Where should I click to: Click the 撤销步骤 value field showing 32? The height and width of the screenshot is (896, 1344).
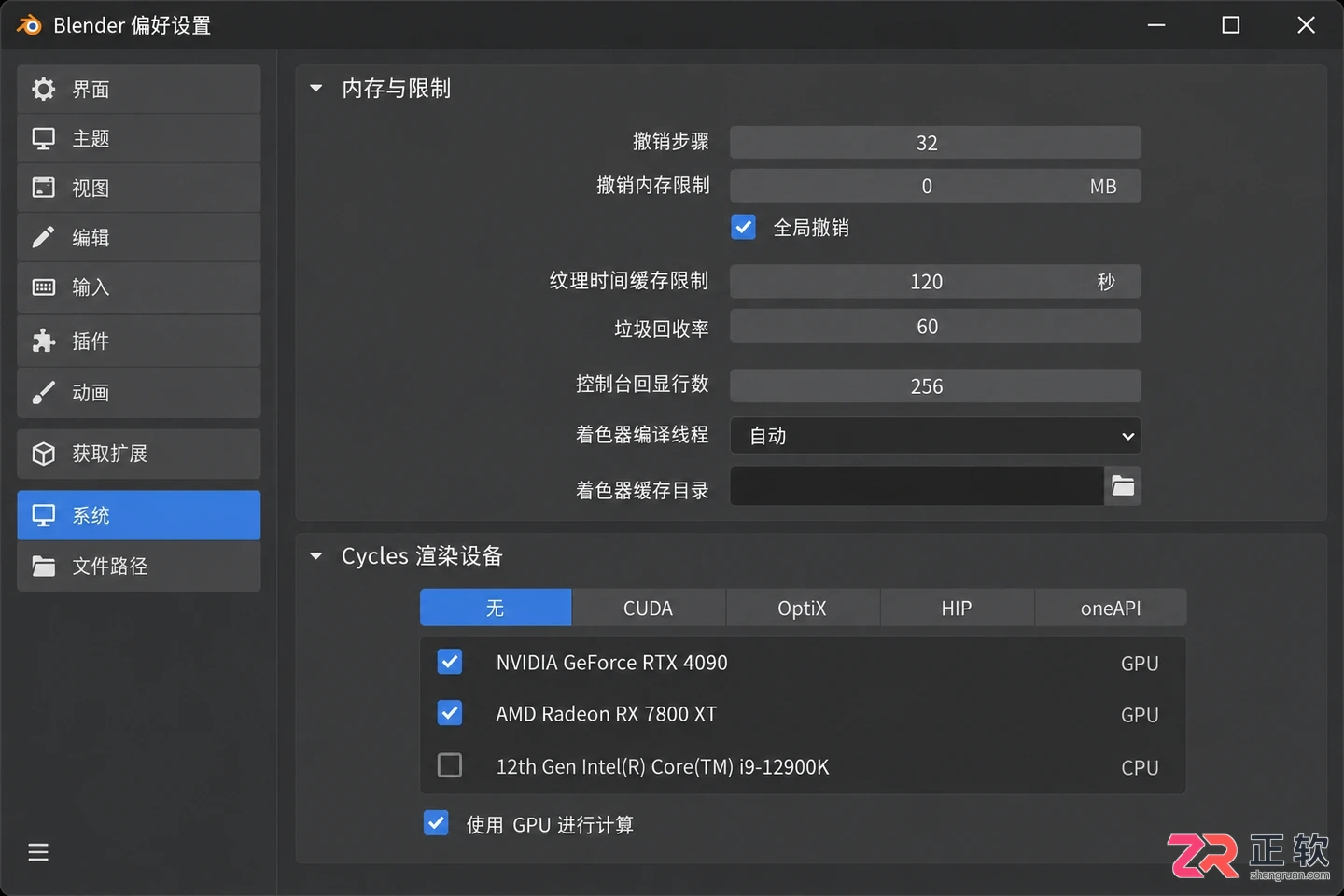[x=935, y=143]
